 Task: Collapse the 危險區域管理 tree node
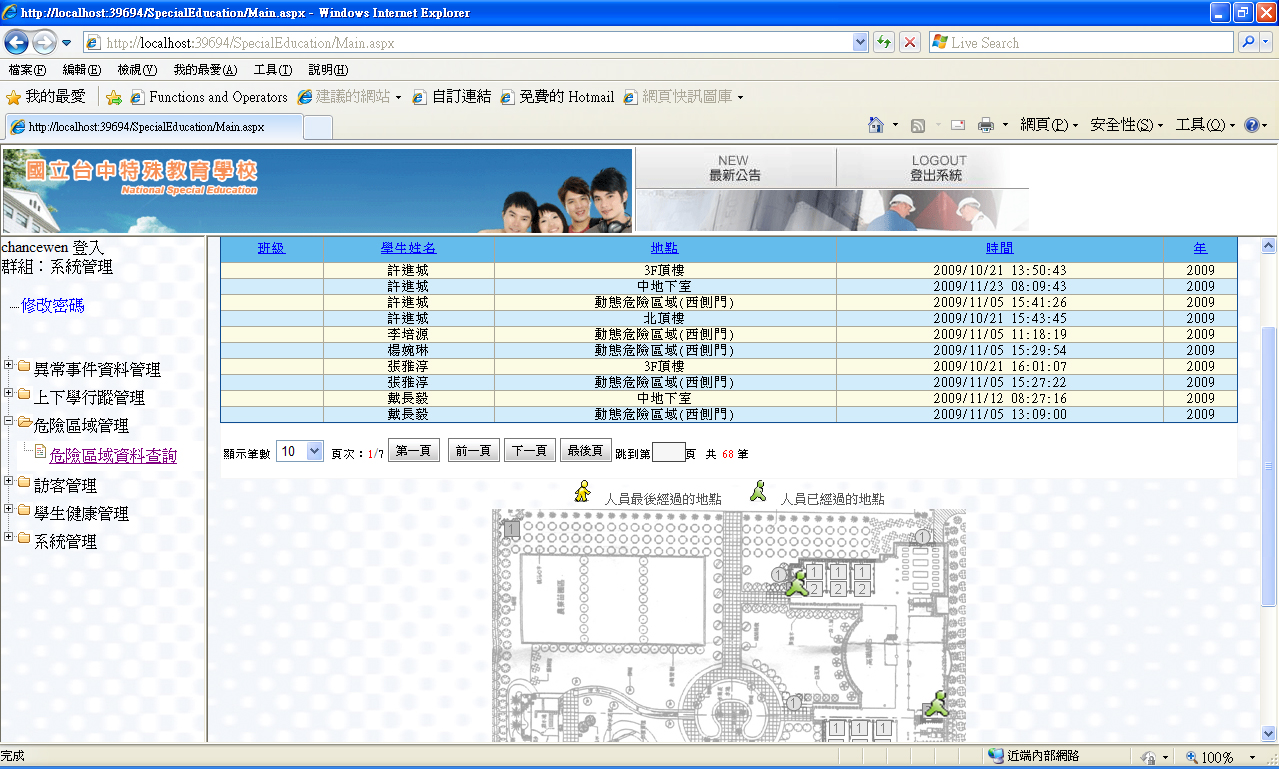coord(9,421)
